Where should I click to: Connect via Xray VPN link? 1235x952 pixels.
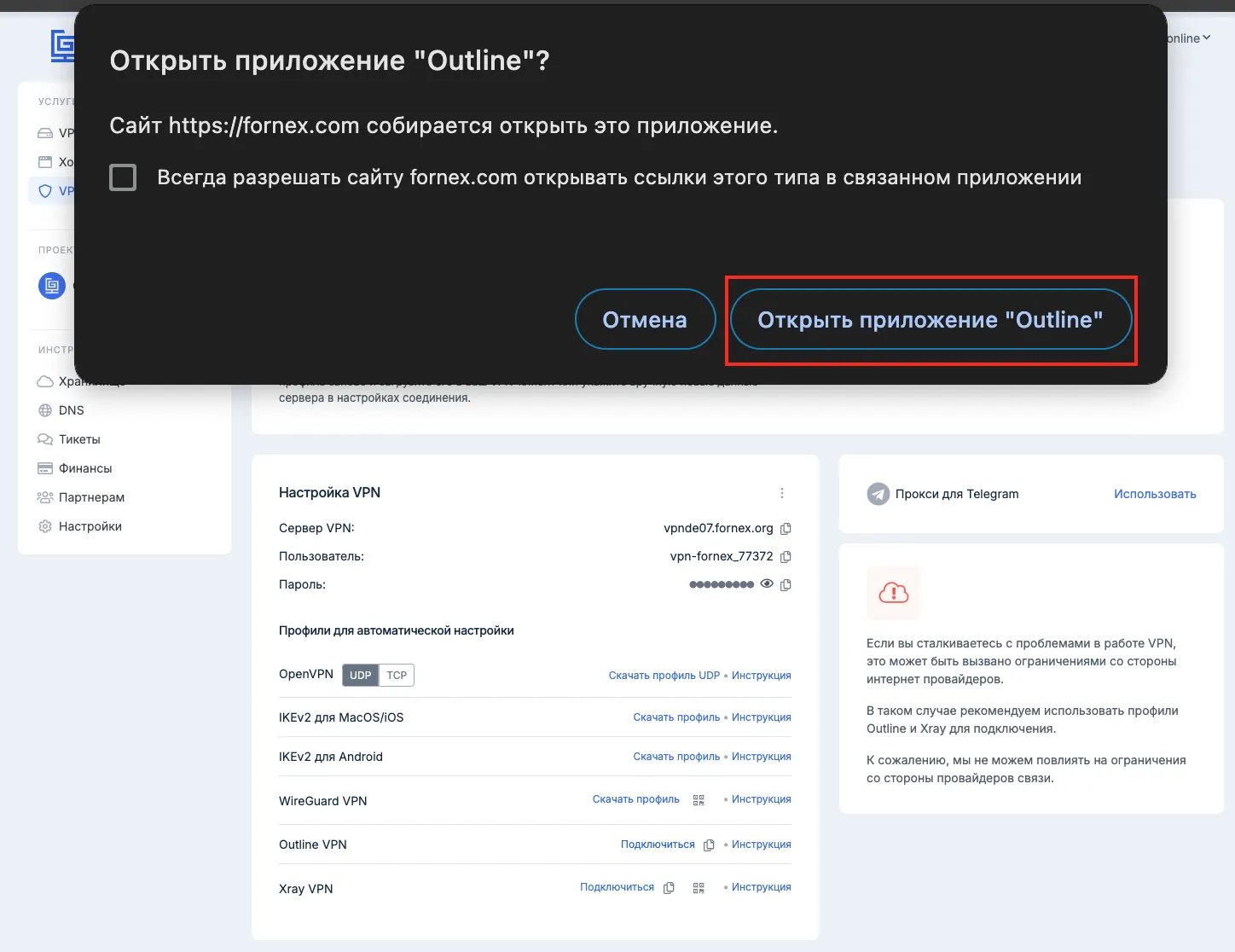pyautogui.click(x=617, y=887)
